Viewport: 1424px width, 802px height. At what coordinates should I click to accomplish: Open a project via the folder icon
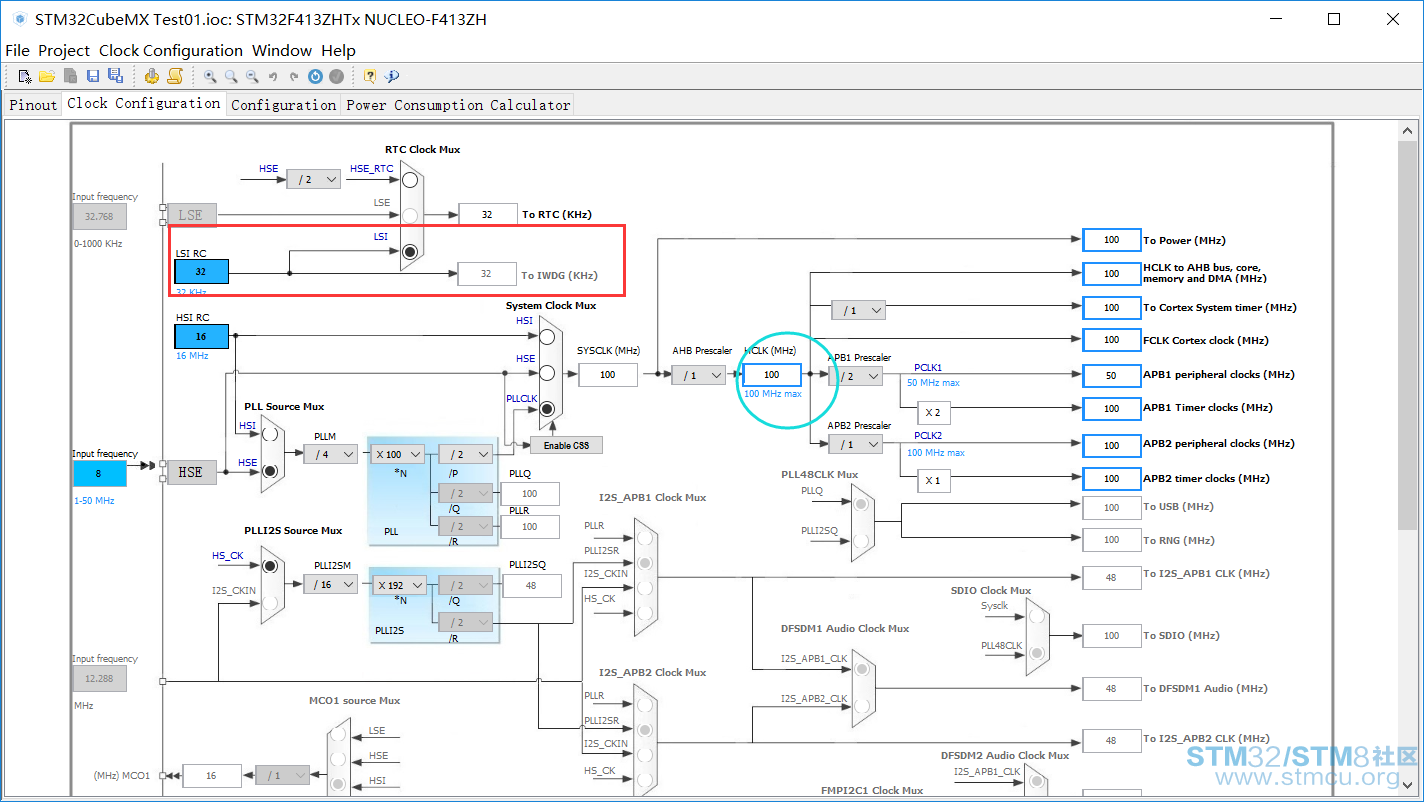tap(47, 76)
